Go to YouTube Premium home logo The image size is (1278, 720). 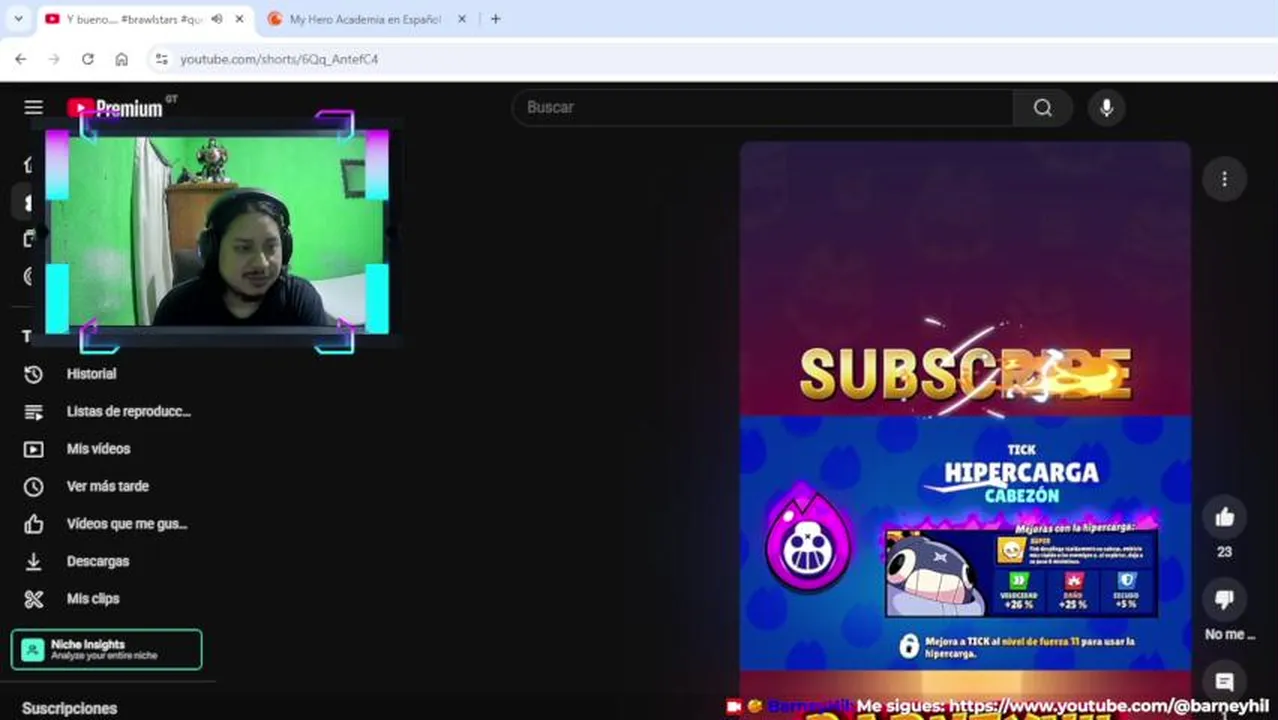pos(116,108)
